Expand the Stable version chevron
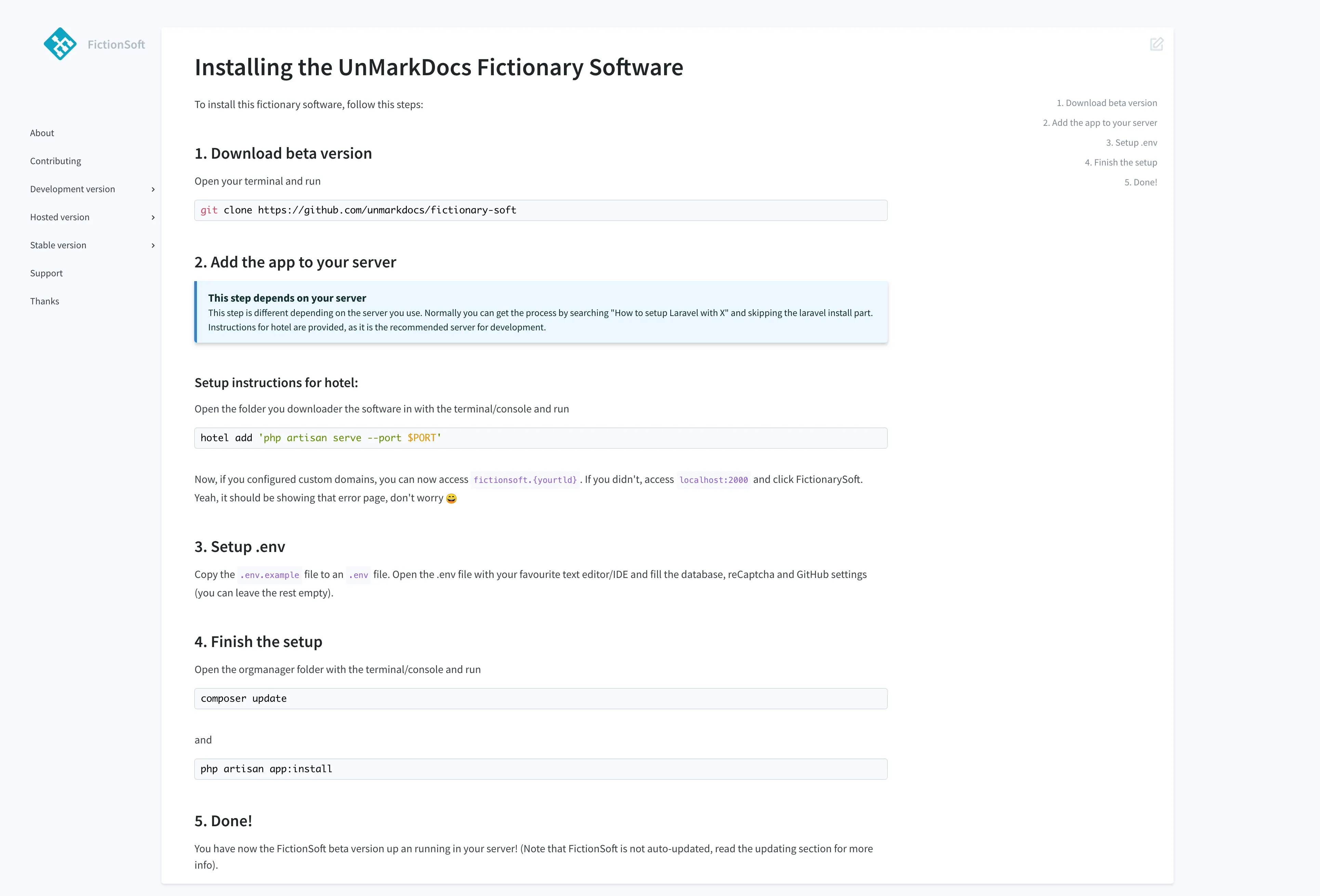Viewport: 1320px width, 896px height. click(x=153, y=246)
